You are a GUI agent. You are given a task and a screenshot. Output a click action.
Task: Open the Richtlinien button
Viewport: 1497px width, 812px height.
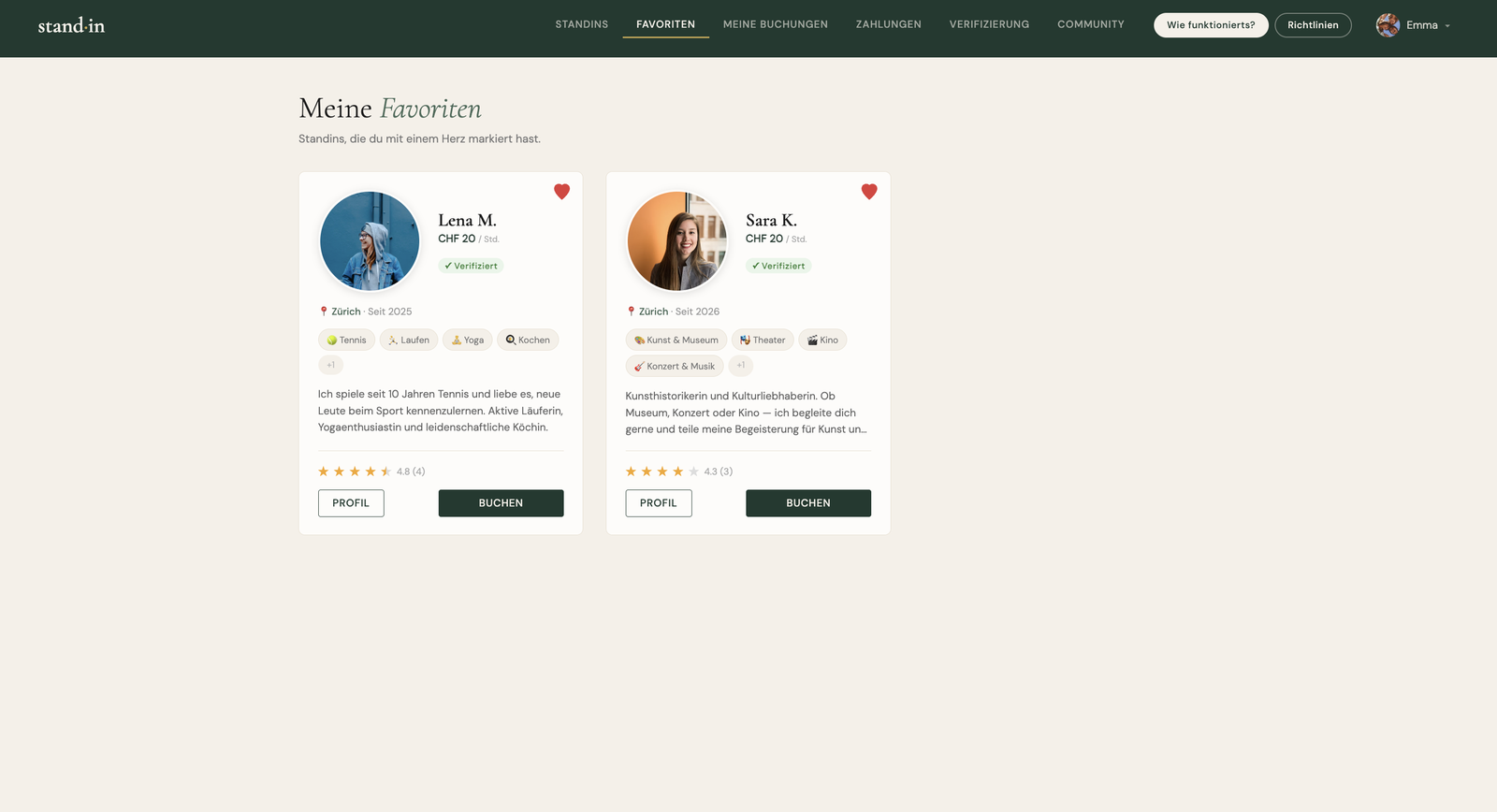point(1313,25)
